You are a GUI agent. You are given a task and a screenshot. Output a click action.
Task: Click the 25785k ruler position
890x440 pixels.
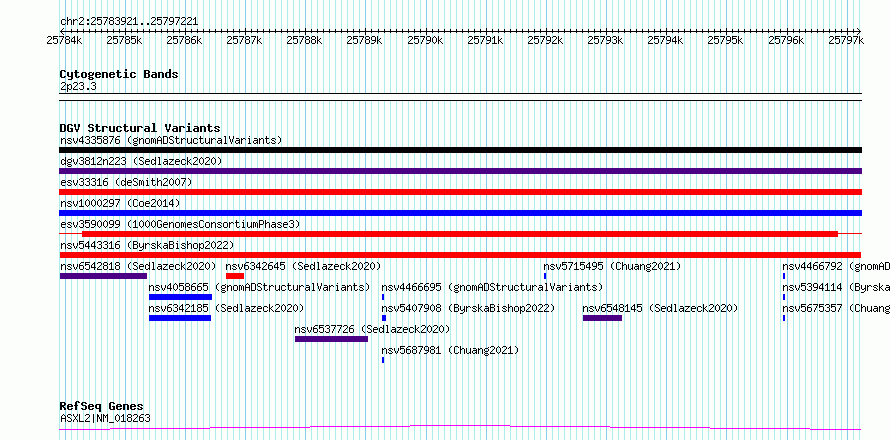124,40
